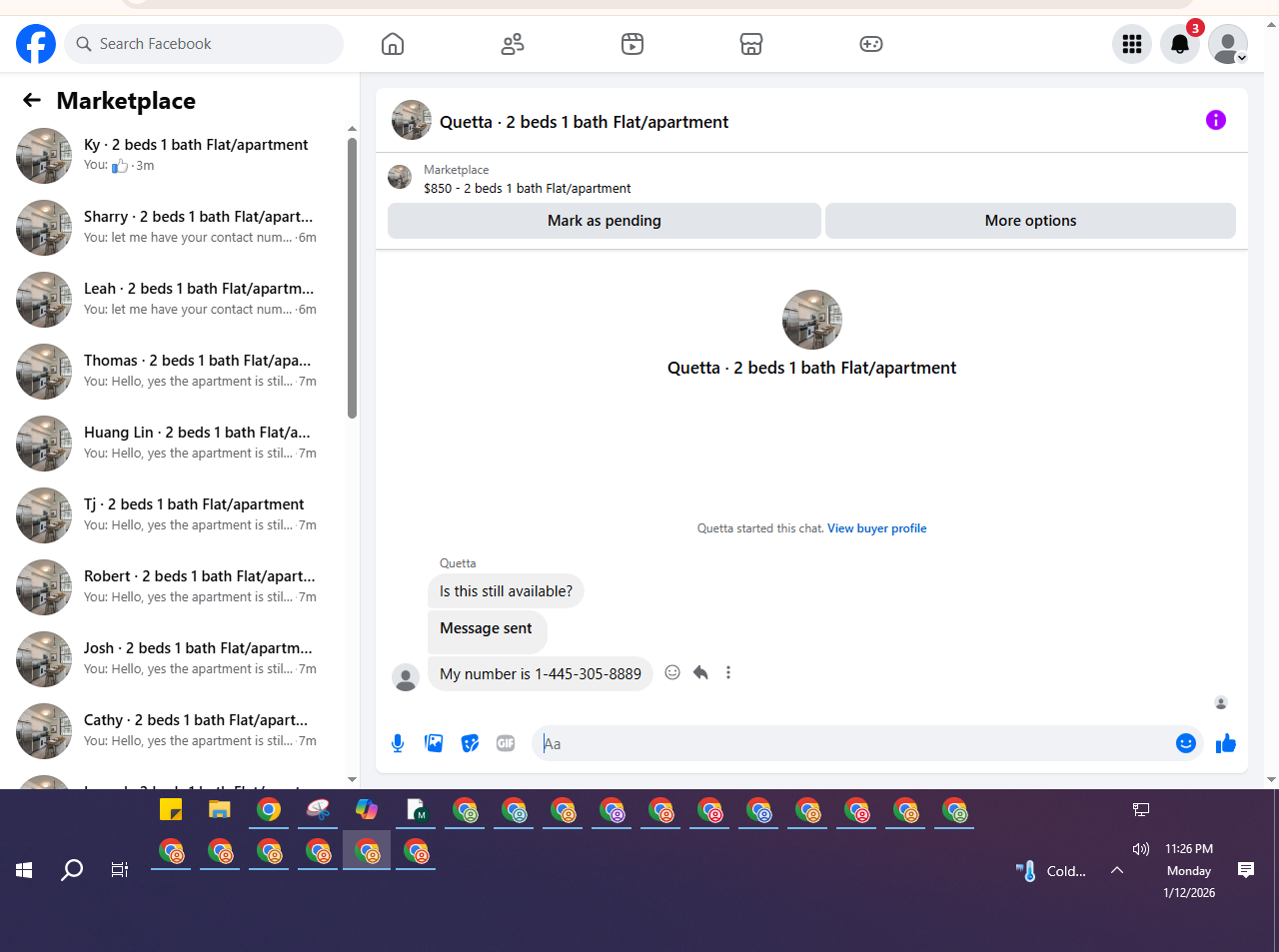Screen dimensions: 1279x952
Task: Open Tj apartment conversation
Action: pyautogui.click(x=176, y=515)
